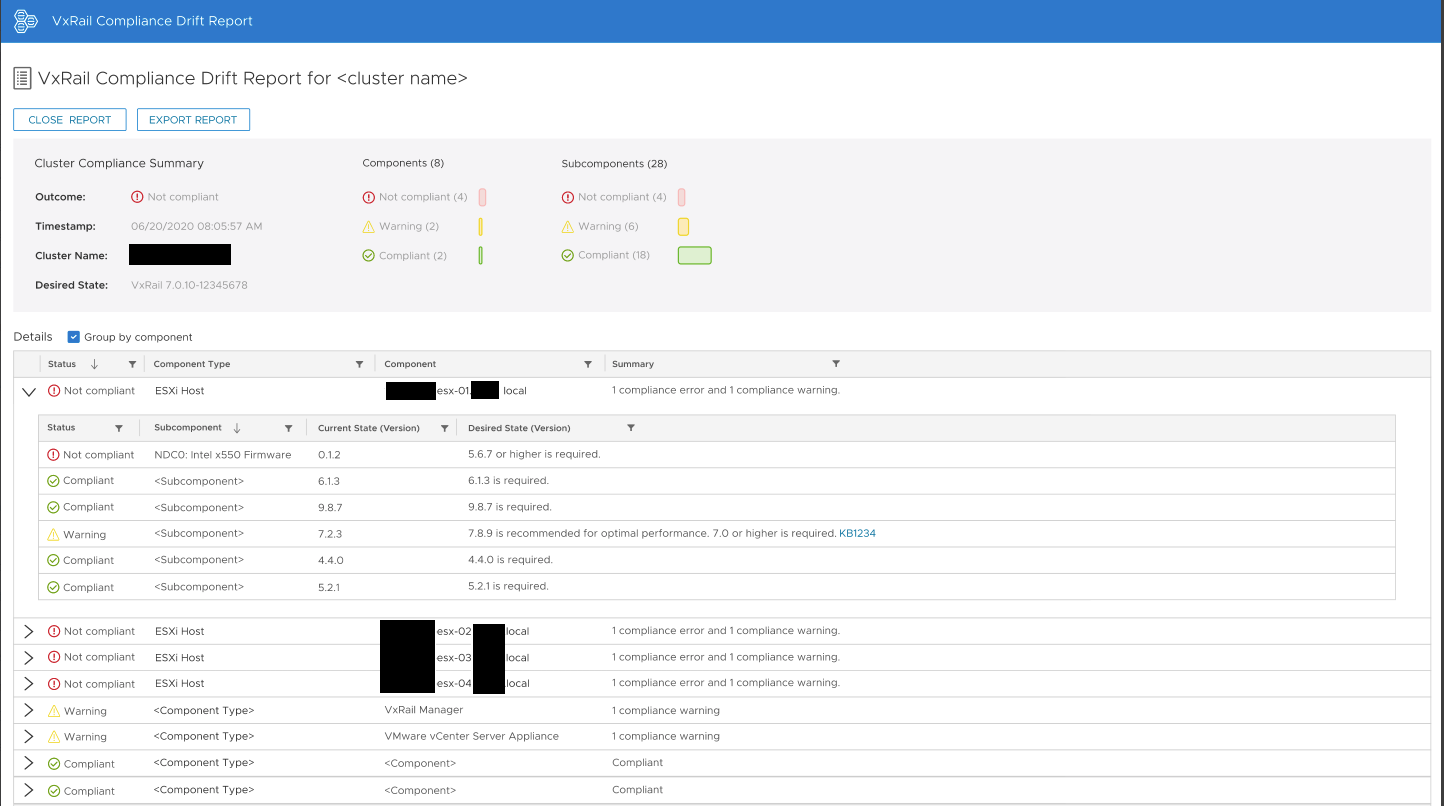Uncheck the Group by component checkbox
This screenshot has height=806, width=1444.
73,337
